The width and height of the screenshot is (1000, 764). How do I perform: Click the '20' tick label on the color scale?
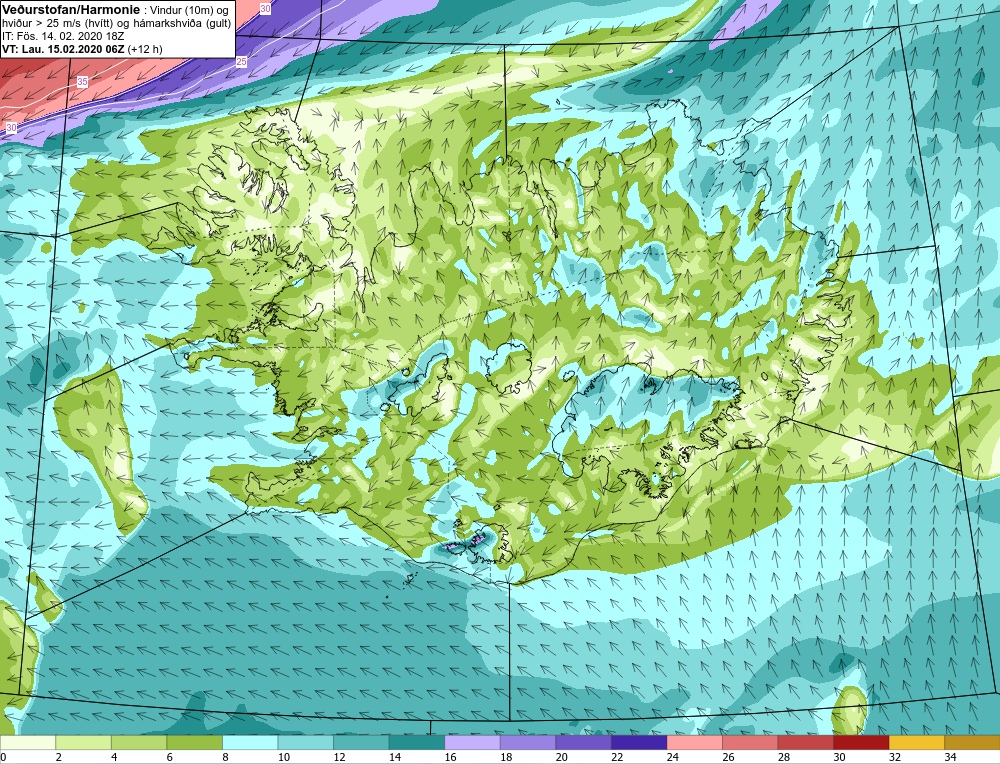(x=561, y=757)
